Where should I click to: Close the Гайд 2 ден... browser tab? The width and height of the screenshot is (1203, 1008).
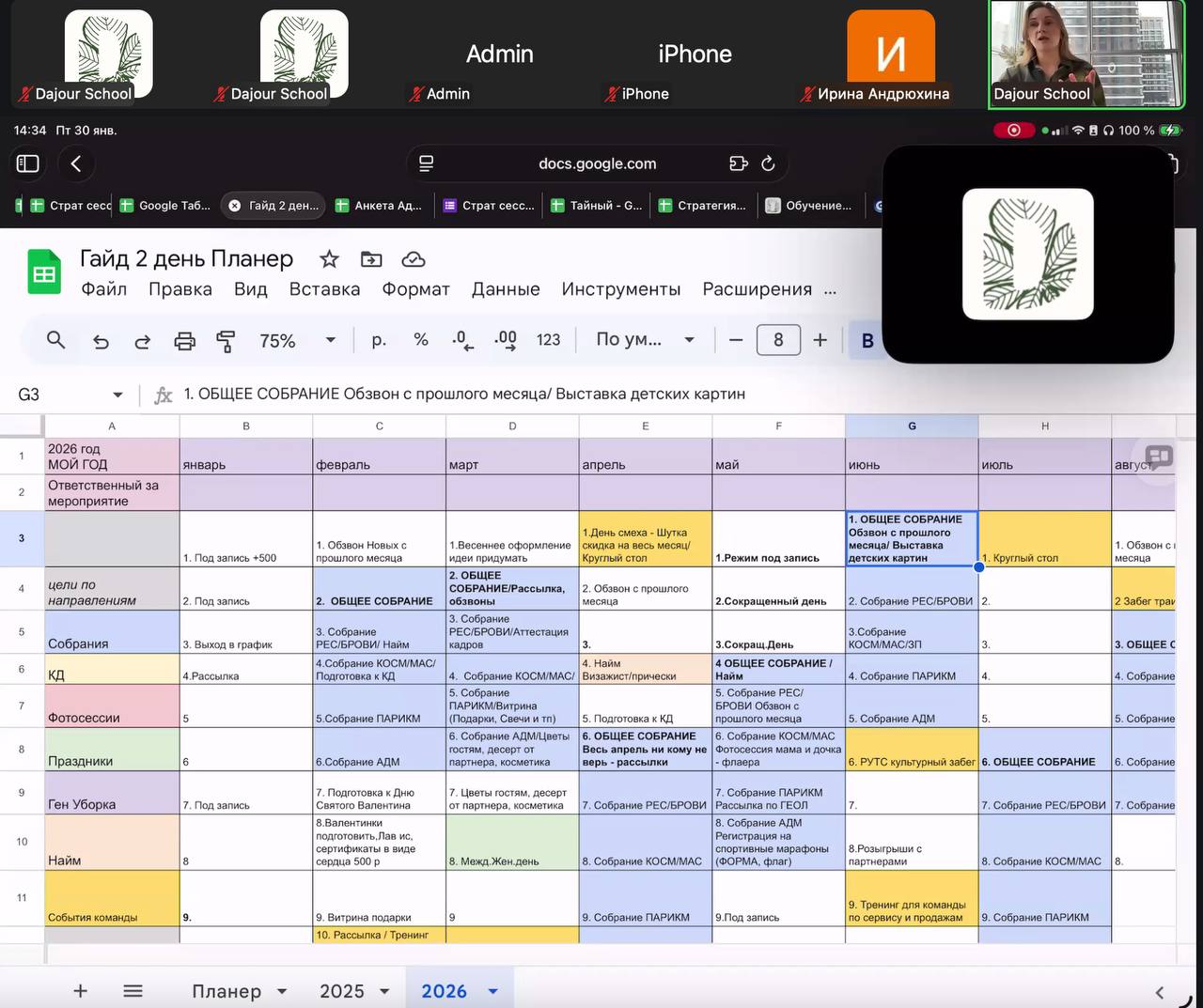coord(235,206)
